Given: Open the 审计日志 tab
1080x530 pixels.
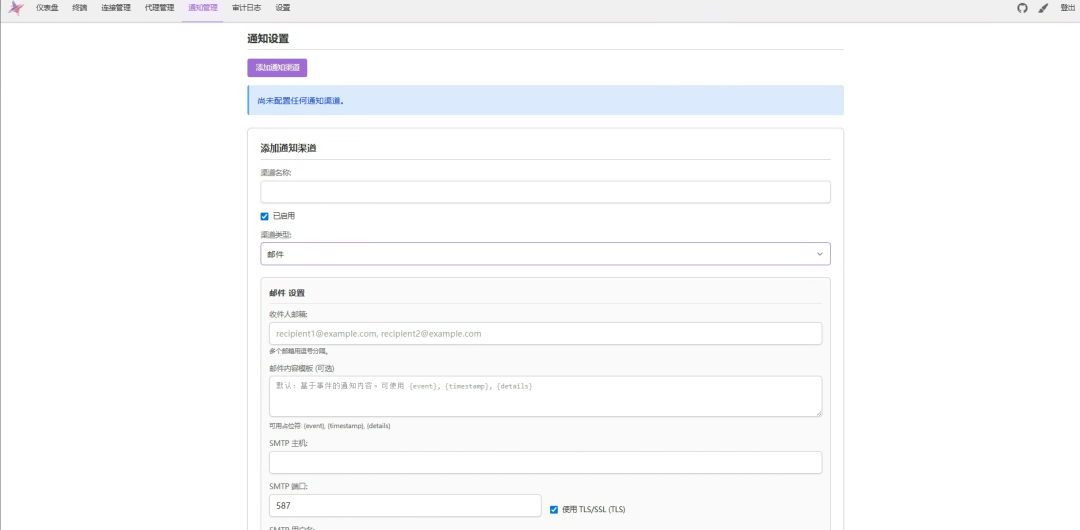Looking at the screenshot, I should pyautogui.click(x=246, y=8).
